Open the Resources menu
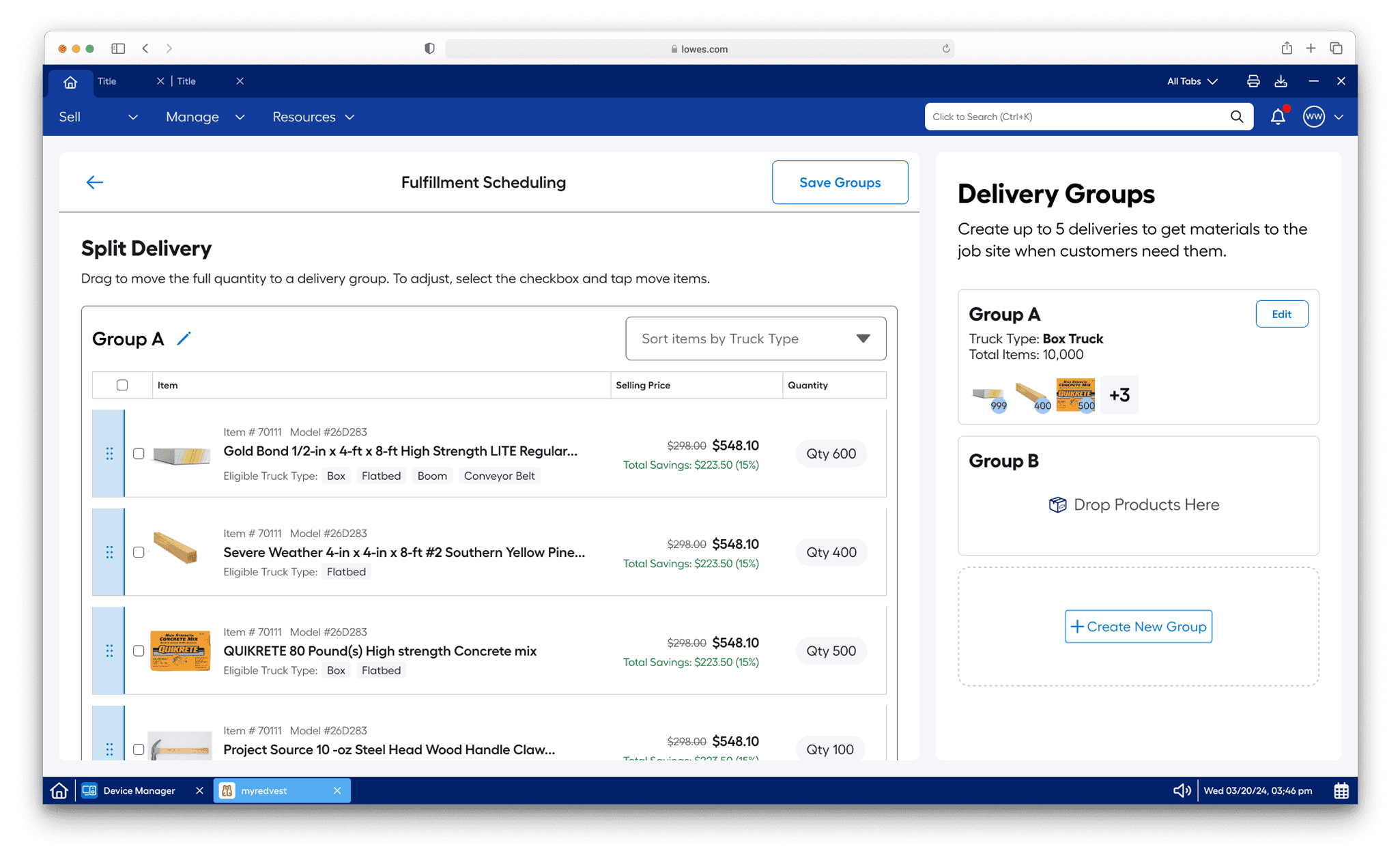This screenshot has width=1400, height=862. [313, 117]
